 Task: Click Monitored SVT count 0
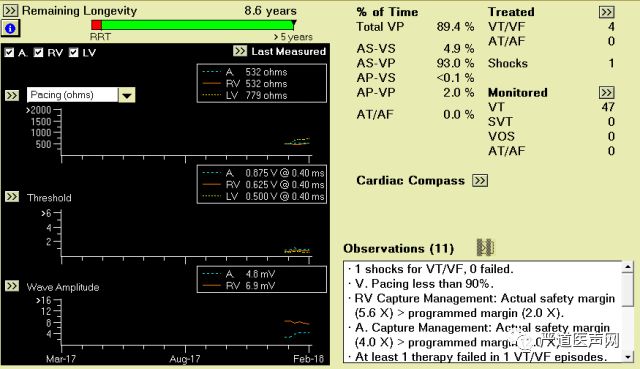coord(611,122)
